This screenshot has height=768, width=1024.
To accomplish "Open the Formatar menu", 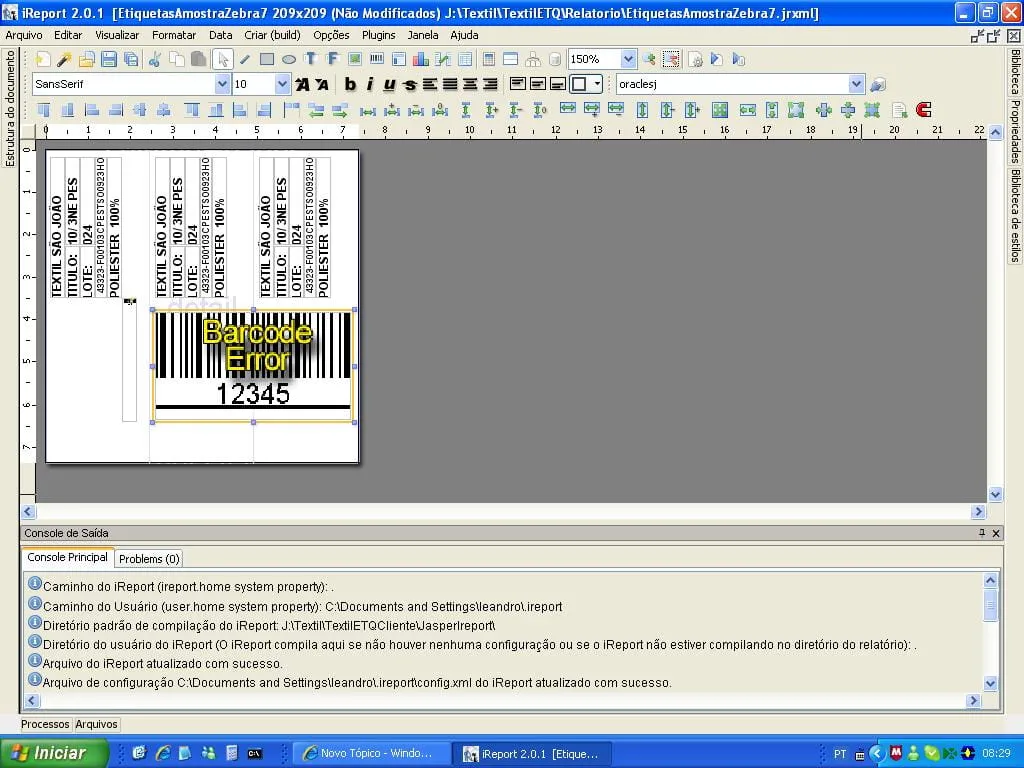I will (174, 35).
